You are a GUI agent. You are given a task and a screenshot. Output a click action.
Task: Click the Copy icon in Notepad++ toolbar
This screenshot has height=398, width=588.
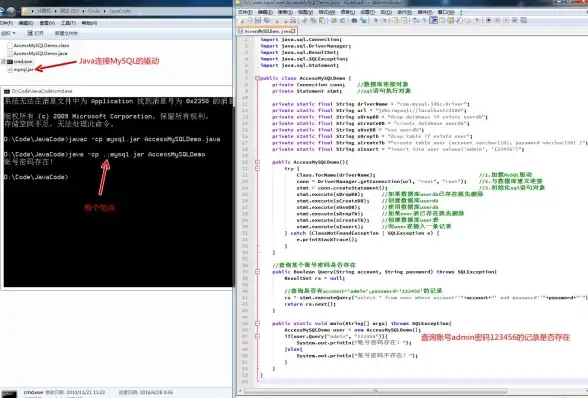click(x=313, y=20)
